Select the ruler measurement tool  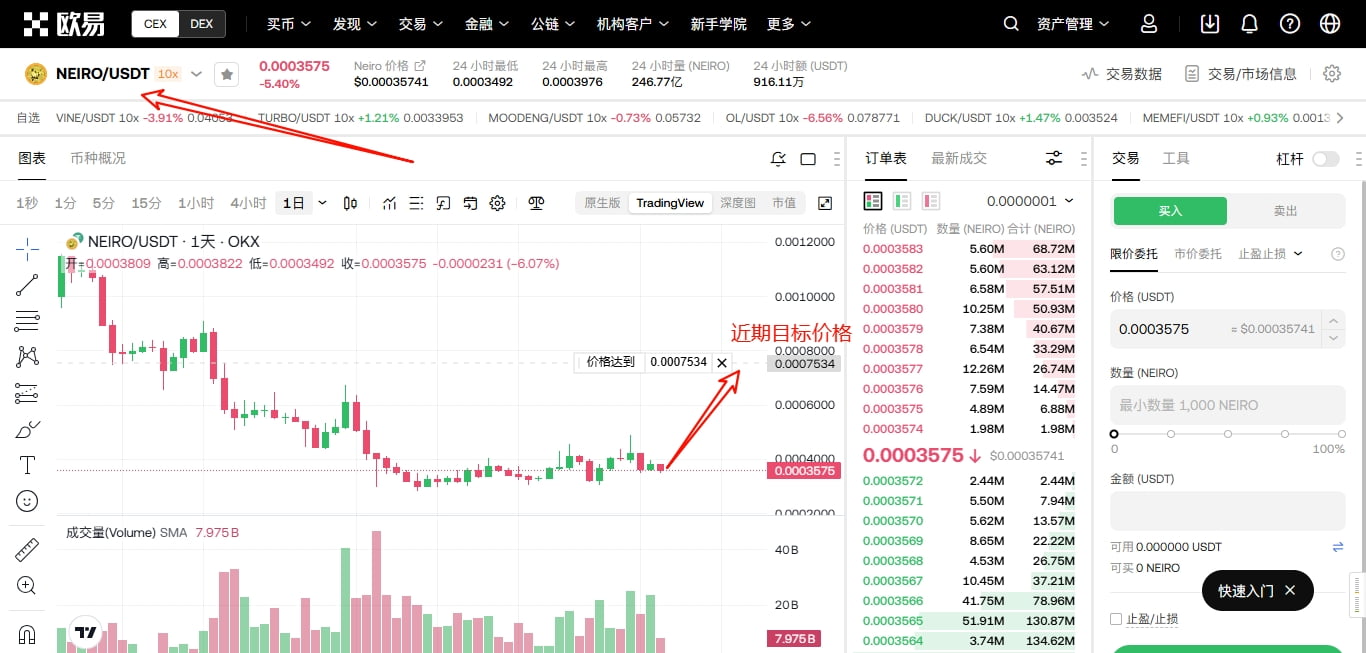tap(27, 549)
